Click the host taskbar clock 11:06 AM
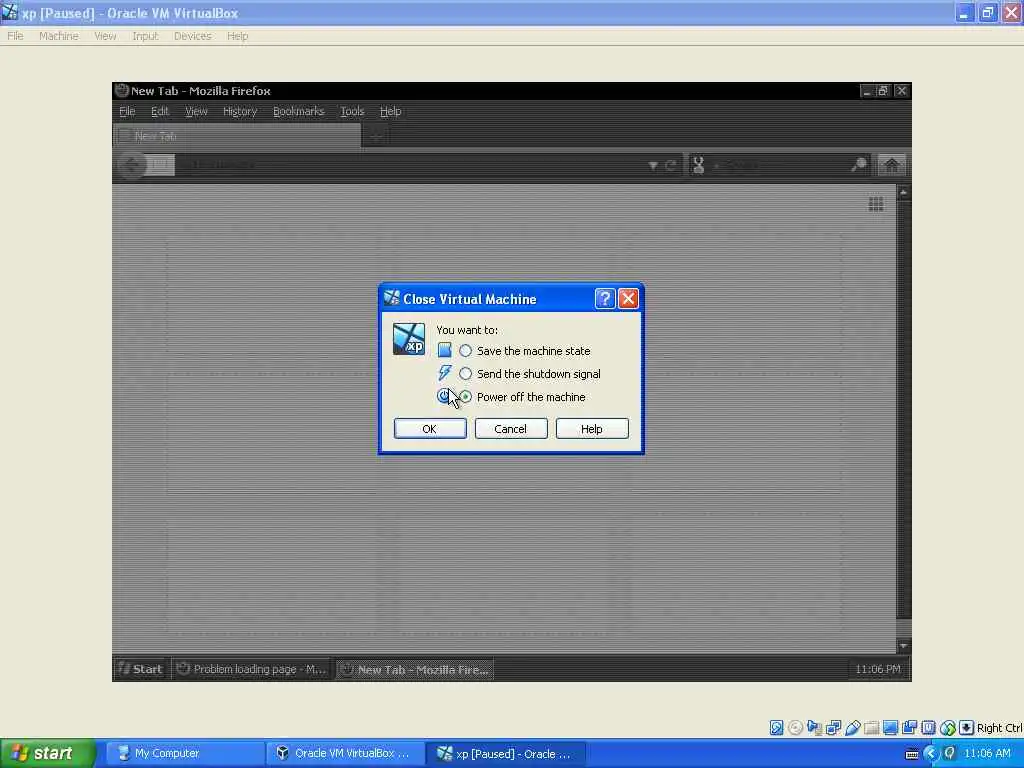This screenshot has width=1024, height=768. 987,754
